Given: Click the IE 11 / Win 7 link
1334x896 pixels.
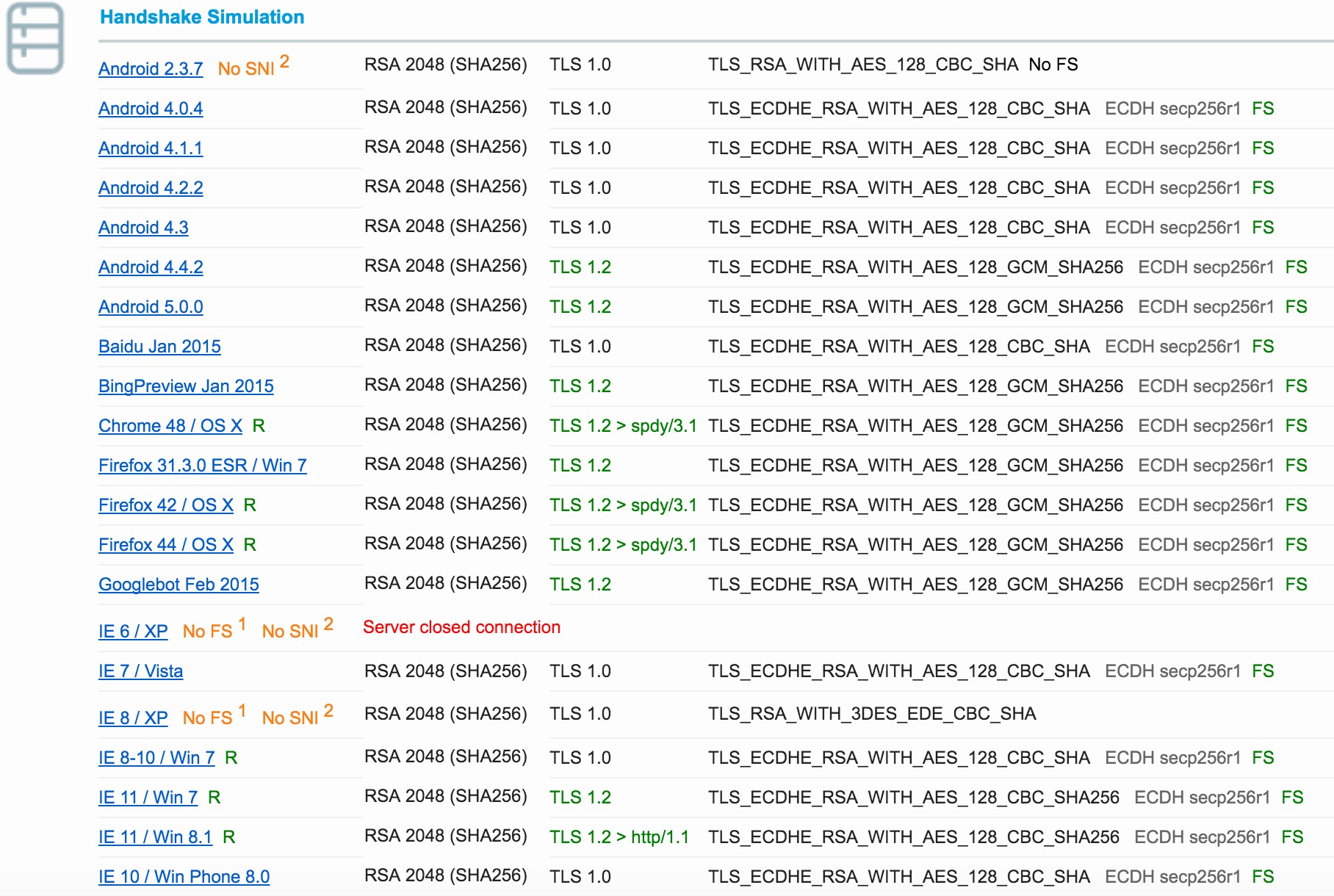Looking at the screenshot, I should (x=148, y=798).
